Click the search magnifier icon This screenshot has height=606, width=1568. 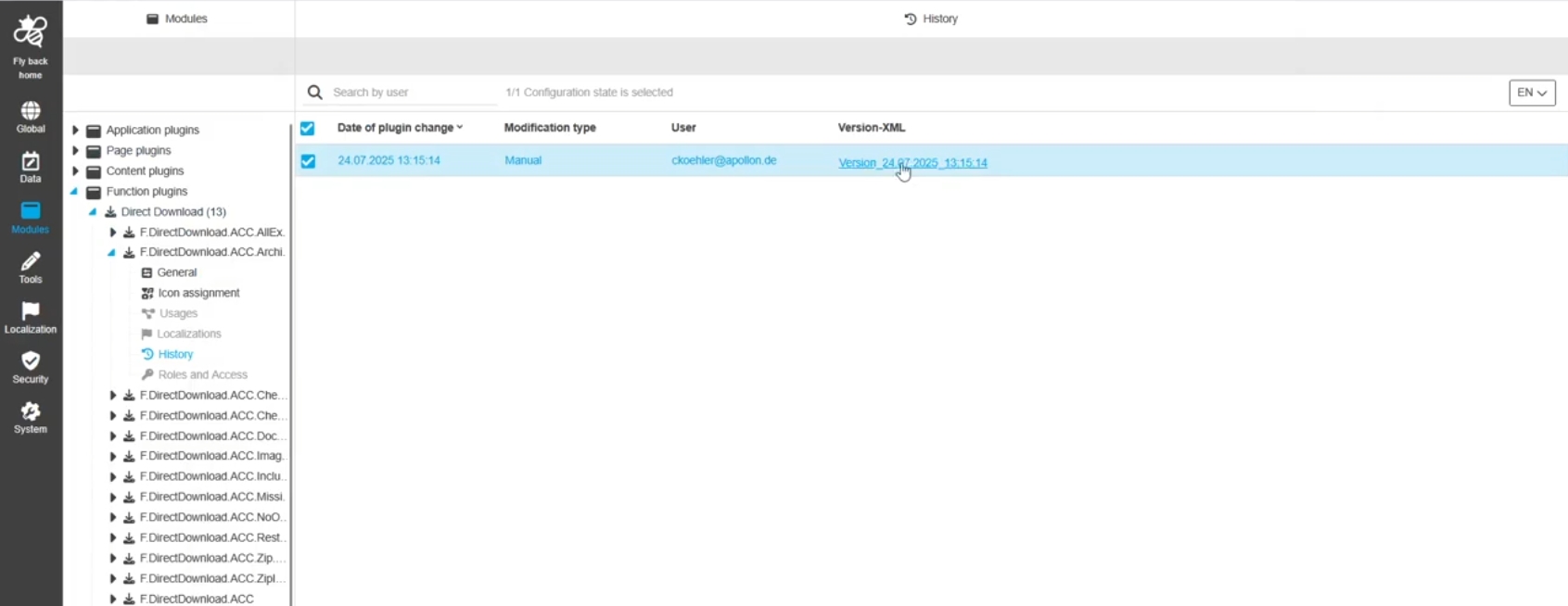[x=315, y=93]
